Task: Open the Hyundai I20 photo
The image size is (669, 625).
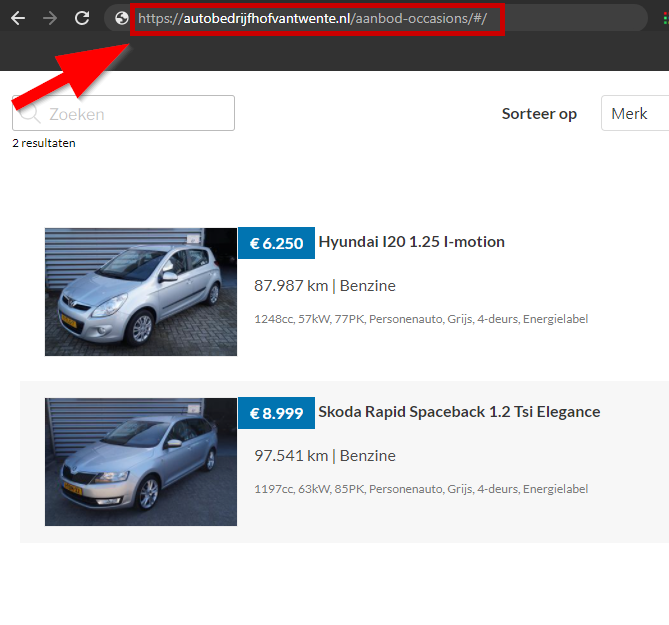Action: coord(140,291)
